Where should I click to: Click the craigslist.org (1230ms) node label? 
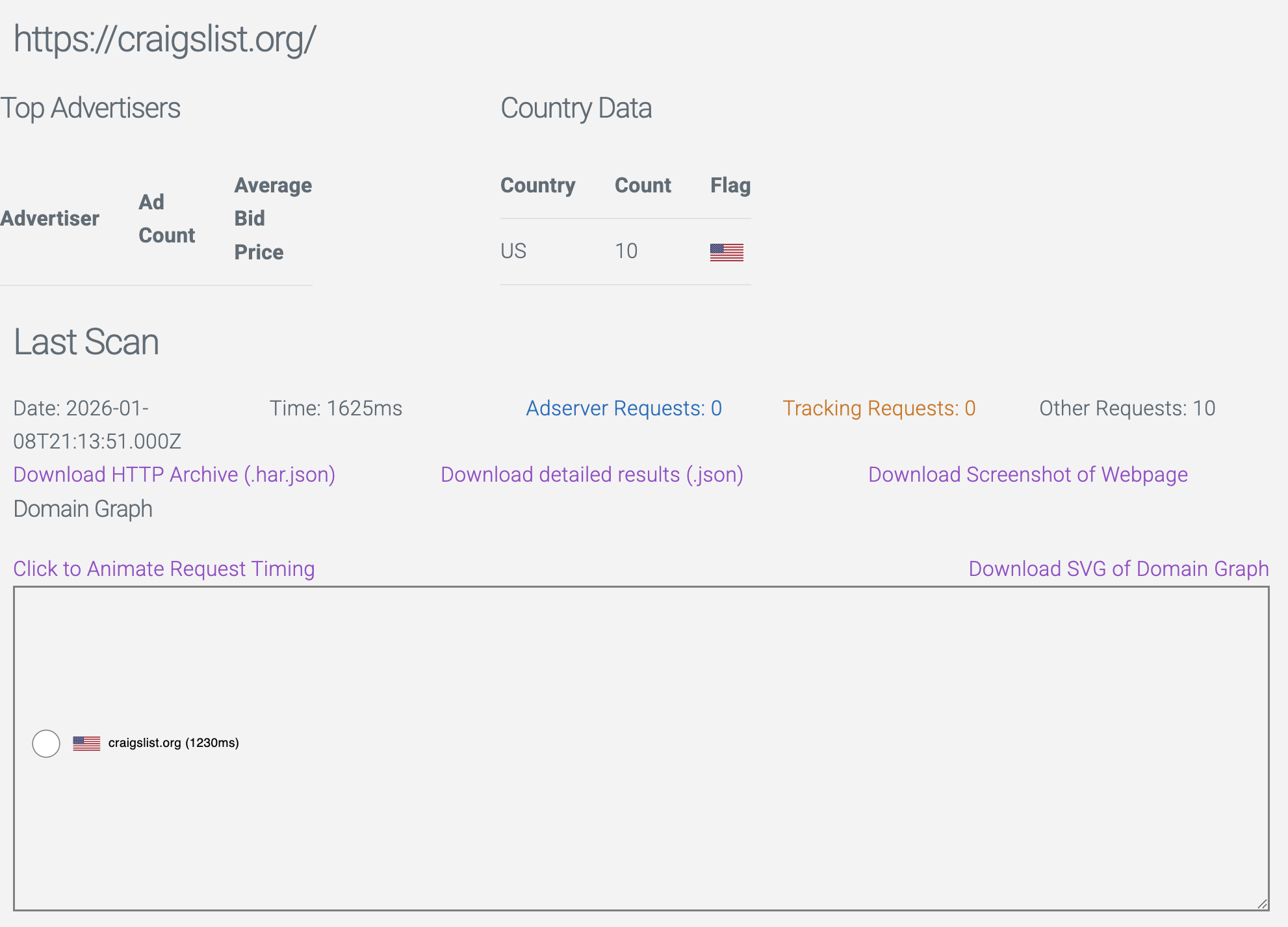pyautogui.click(x=174, y=743)
